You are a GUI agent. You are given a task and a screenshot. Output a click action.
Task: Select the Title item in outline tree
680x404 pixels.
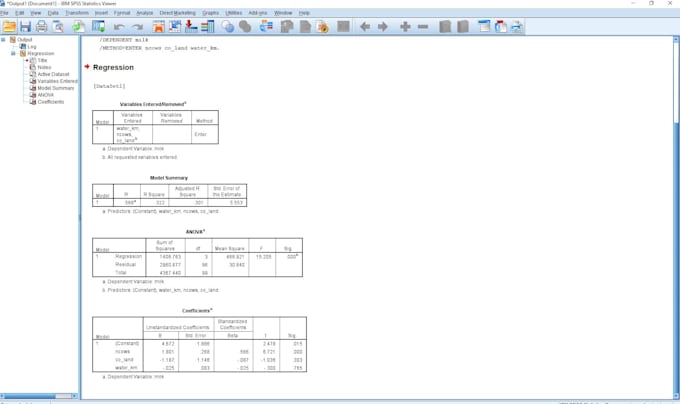[42, 60]
